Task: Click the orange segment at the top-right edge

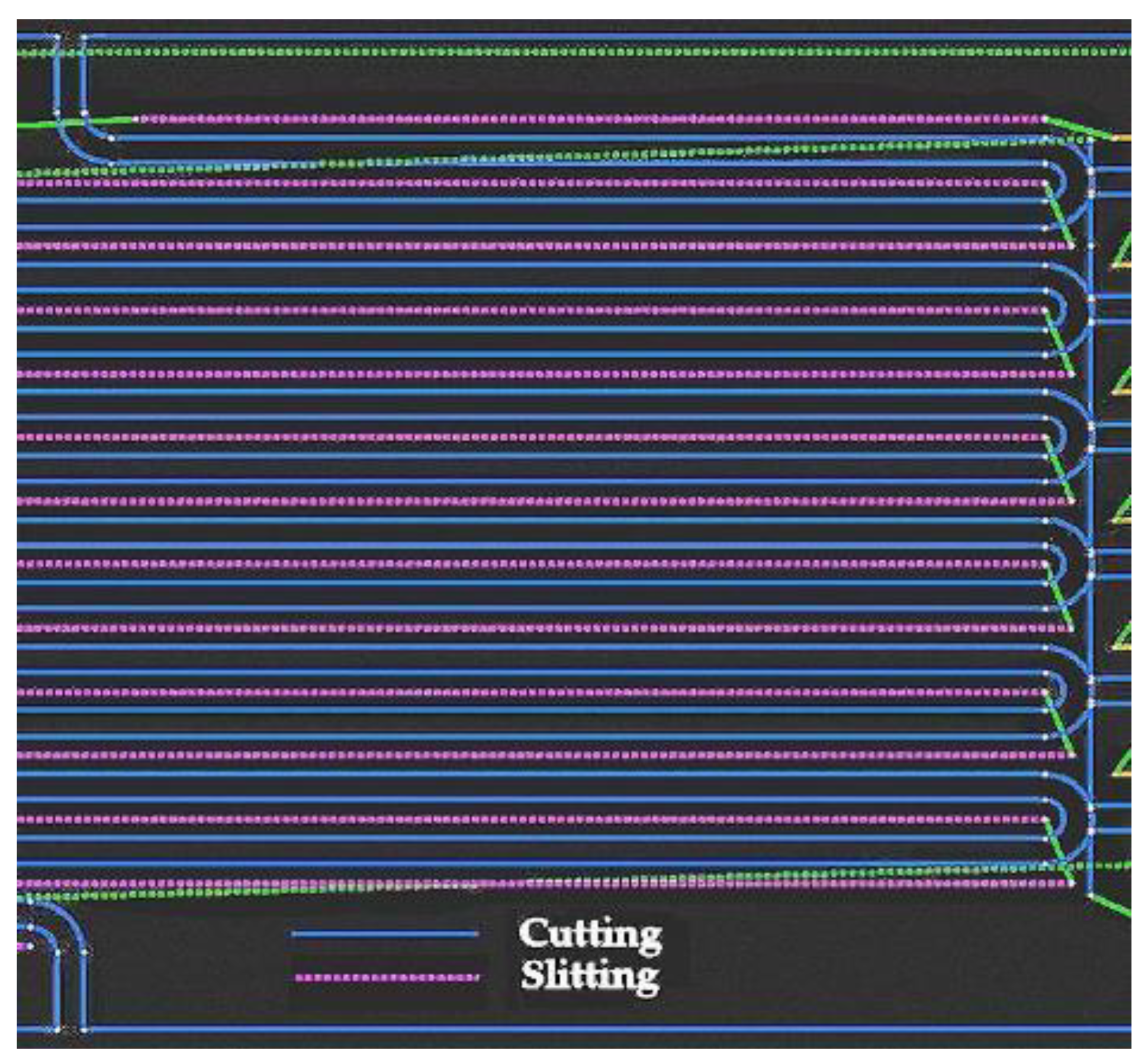Action: pyautogui.click(x=1122, y=139)
